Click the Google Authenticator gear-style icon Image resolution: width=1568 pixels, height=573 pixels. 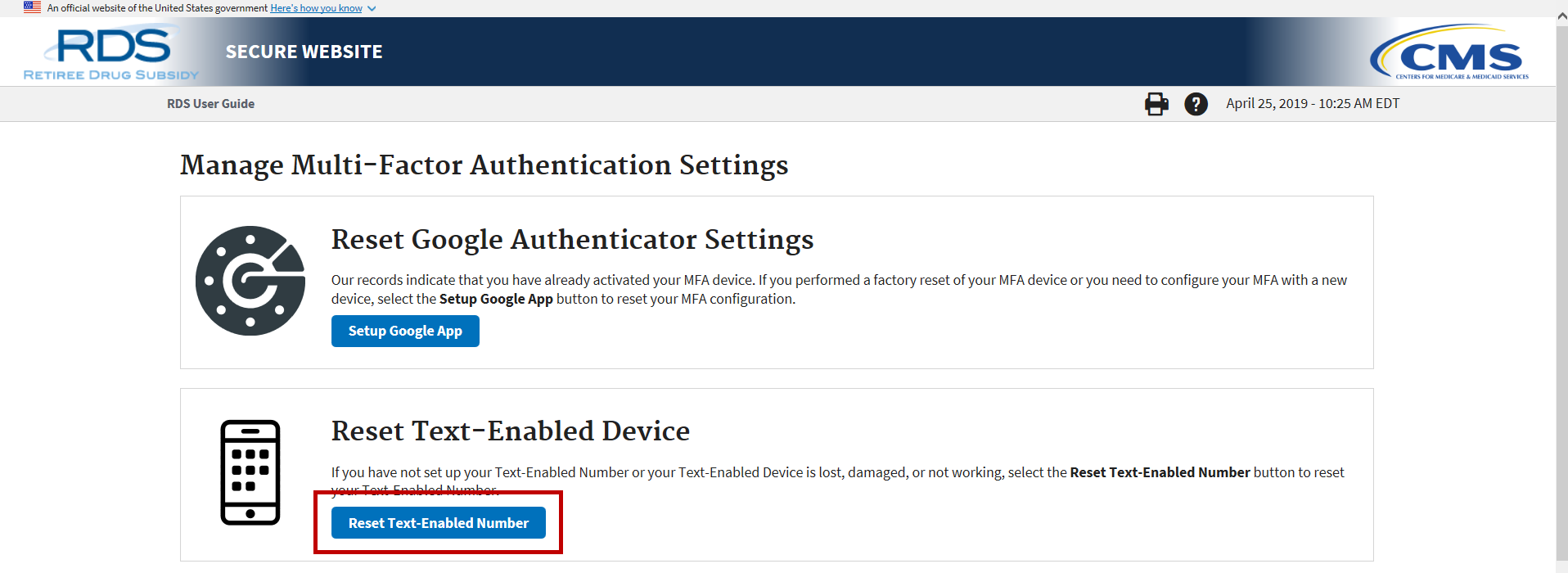(x=250, y=281)
